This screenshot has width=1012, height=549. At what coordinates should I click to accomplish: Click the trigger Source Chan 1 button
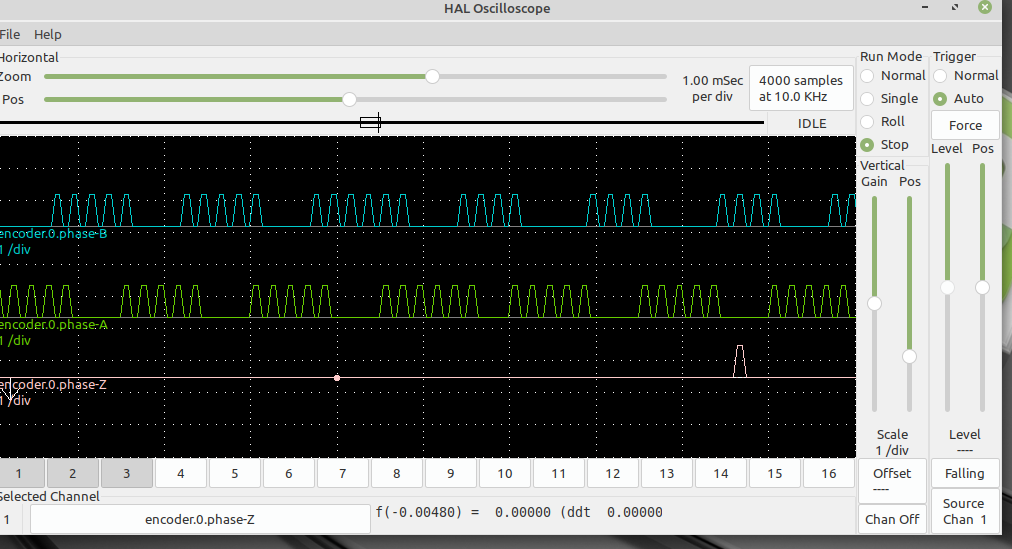964,511
